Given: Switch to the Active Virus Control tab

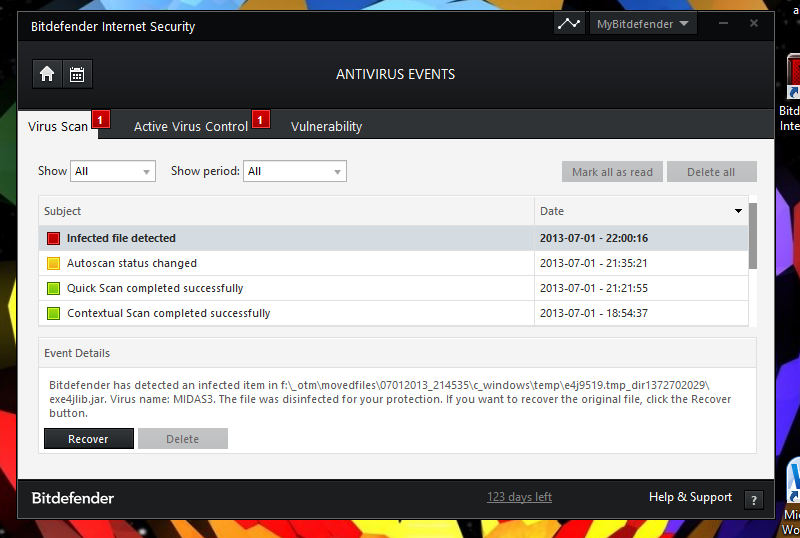Looking at the screenshot, I should point(191,127).
